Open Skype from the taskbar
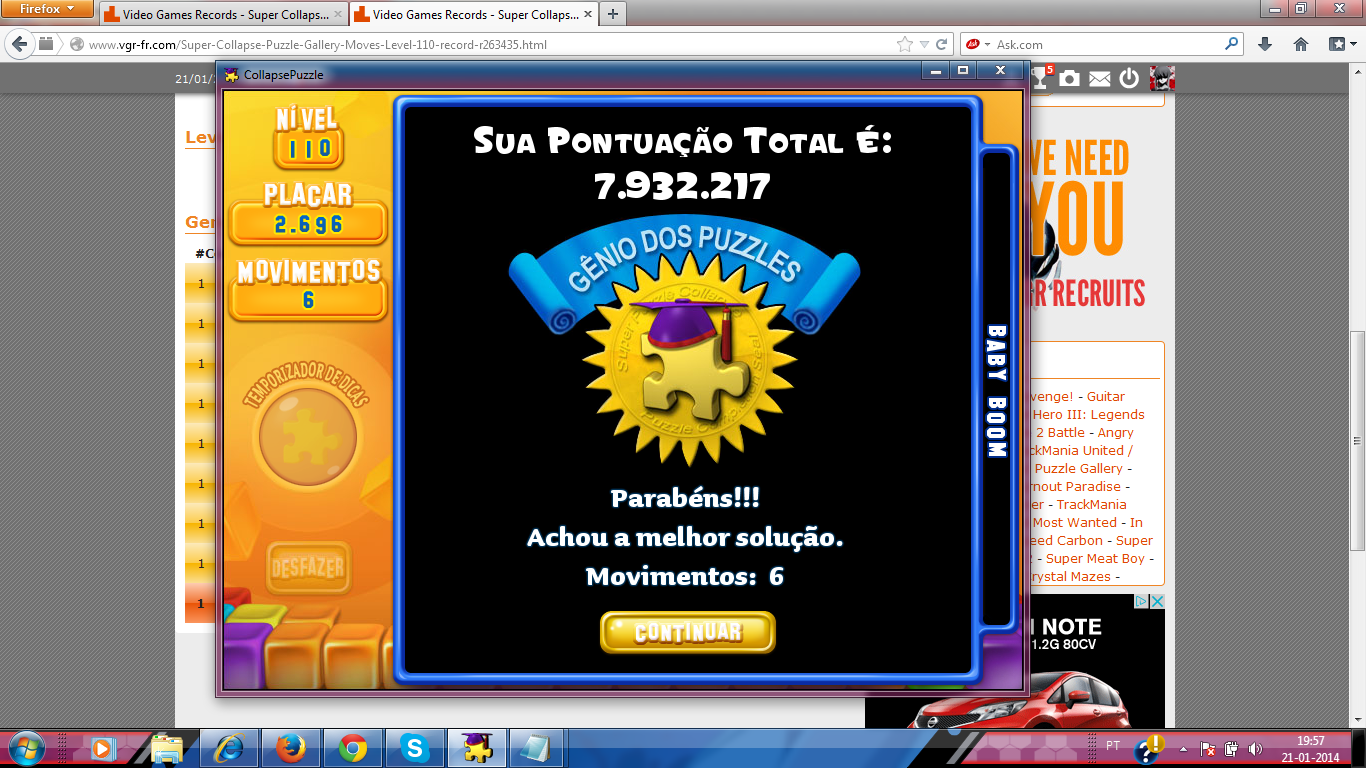The width and height of the screenshot is (1366, 768). click(x=414, y=747)
